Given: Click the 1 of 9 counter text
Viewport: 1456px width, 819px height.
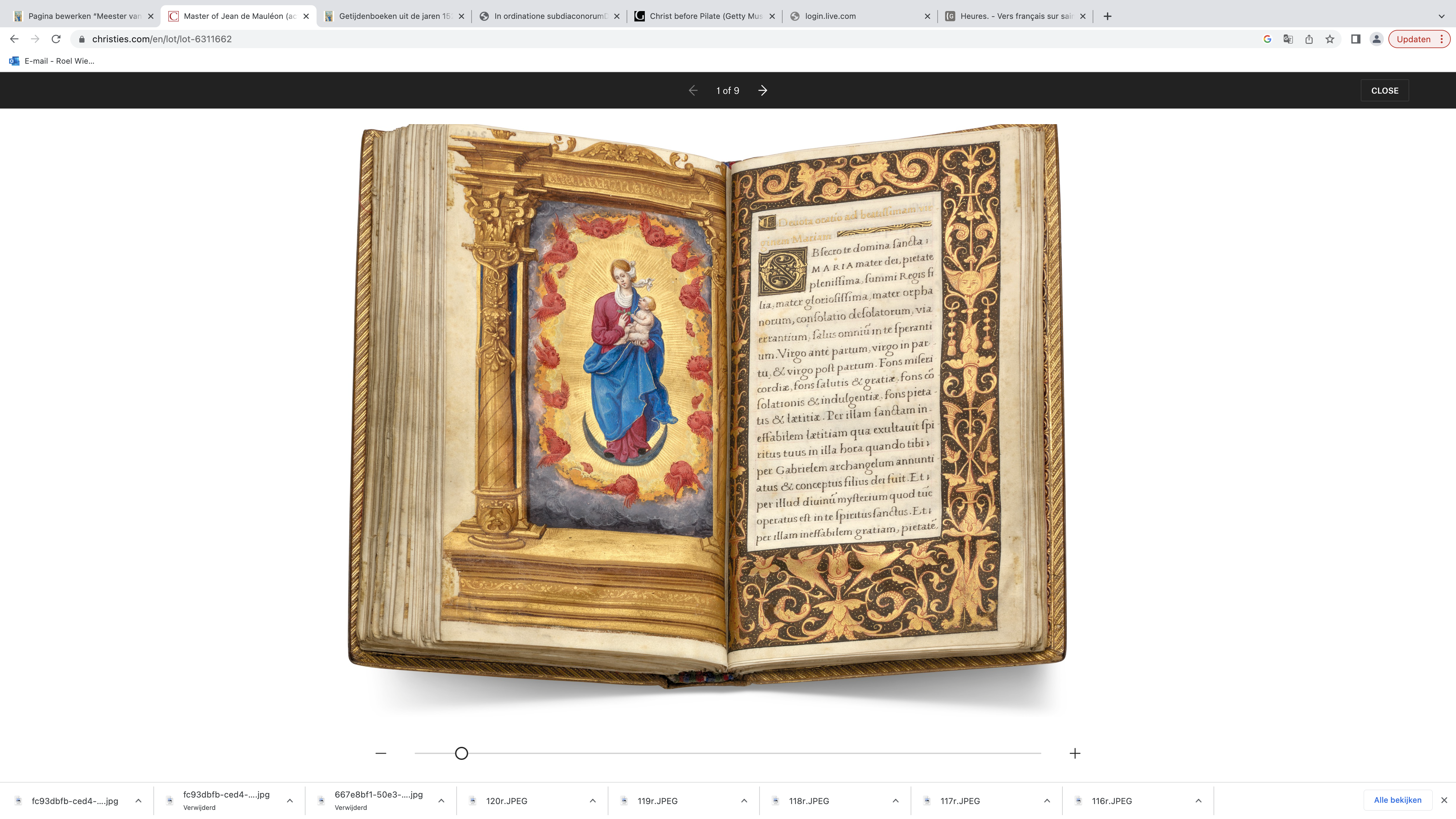Looking at the screenshot, I should tap(727, 90).
